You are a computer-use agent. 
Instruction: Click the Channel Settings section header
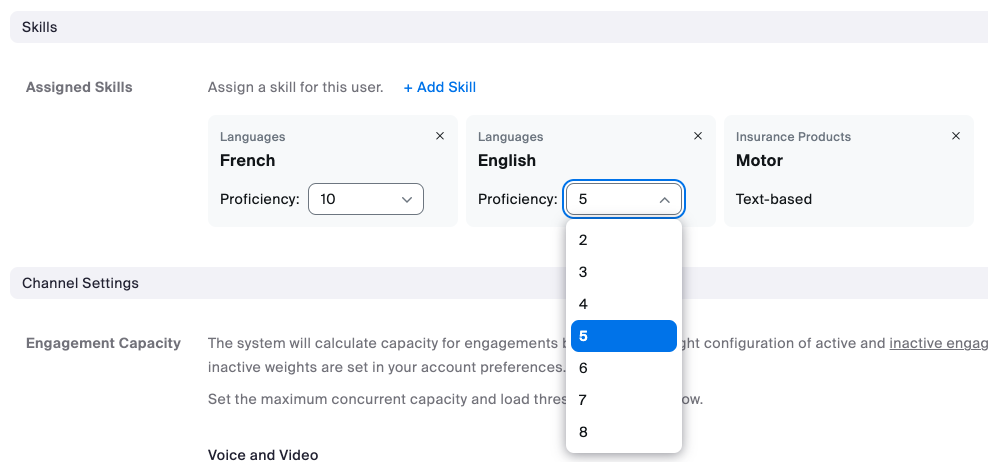click(x=80, y=283)
